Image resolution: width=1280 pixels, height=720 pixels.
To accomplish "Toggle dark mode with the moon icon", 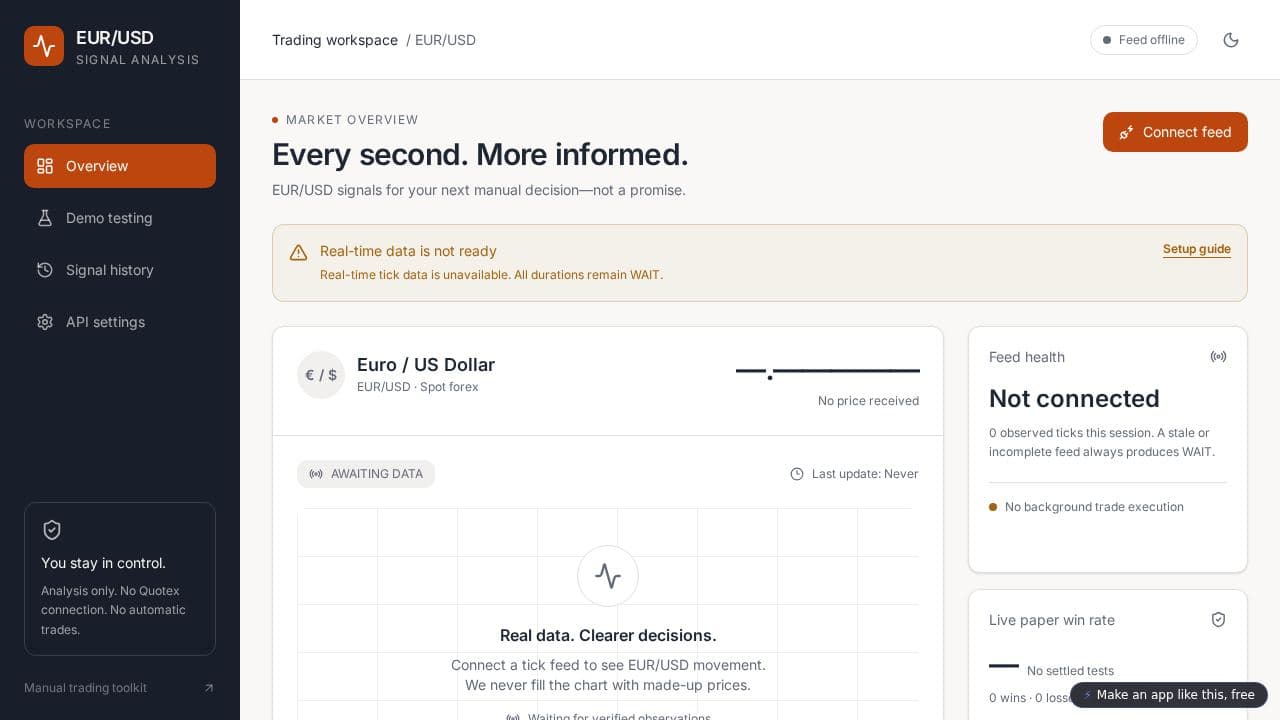I will [x=1231, y=40].
